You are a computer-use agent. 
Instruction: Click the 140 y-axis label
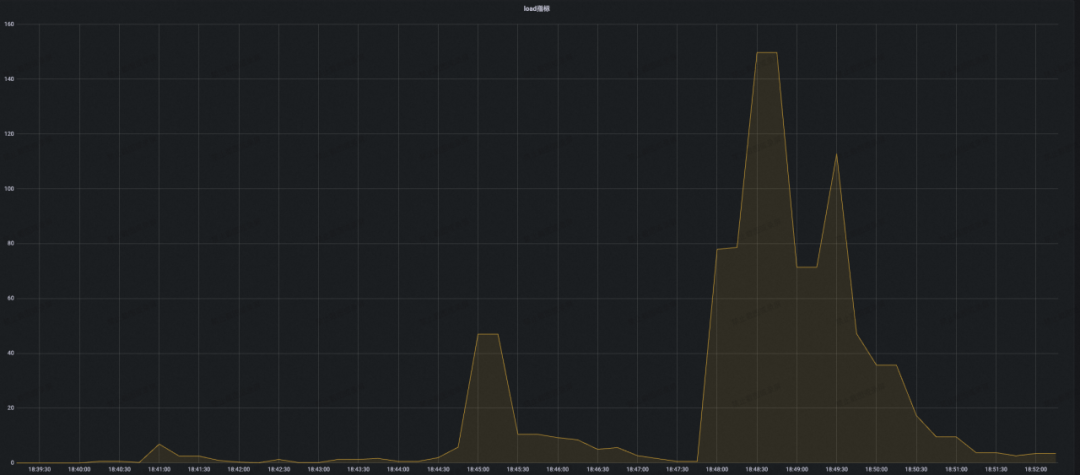9,79
